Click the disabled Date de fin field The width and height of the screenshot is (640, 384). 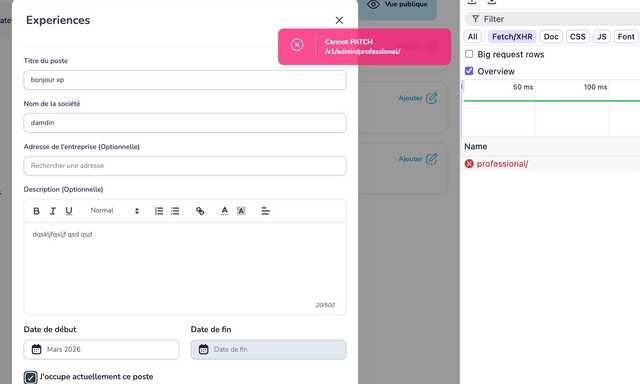[x=269, y=349]
